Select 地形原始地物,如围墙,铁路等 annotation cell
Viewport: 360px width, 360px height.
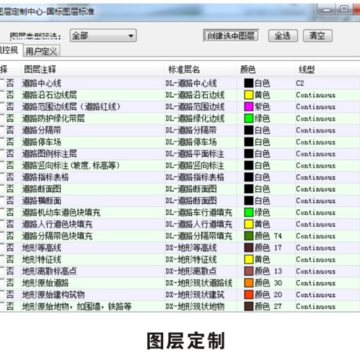point(77,306)
